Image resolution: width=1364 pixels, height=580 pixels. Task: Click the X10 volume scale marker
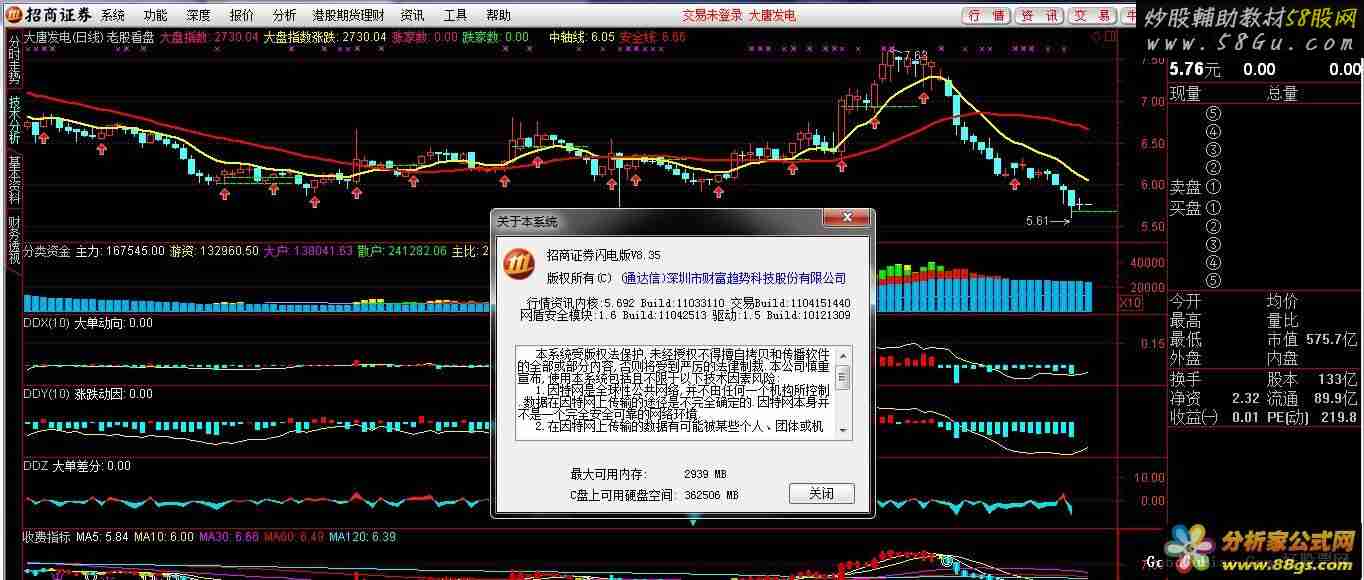(x=1130, y=303)
